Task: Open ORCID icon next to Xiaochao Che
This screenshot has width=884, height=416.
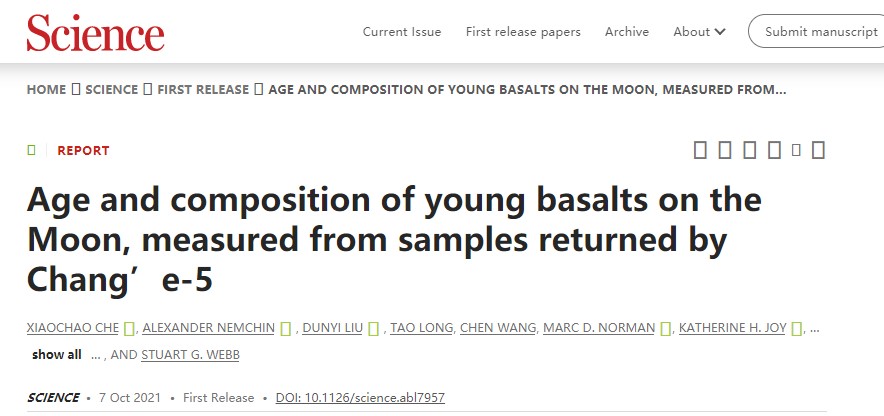Action: [x=131, y=328]
